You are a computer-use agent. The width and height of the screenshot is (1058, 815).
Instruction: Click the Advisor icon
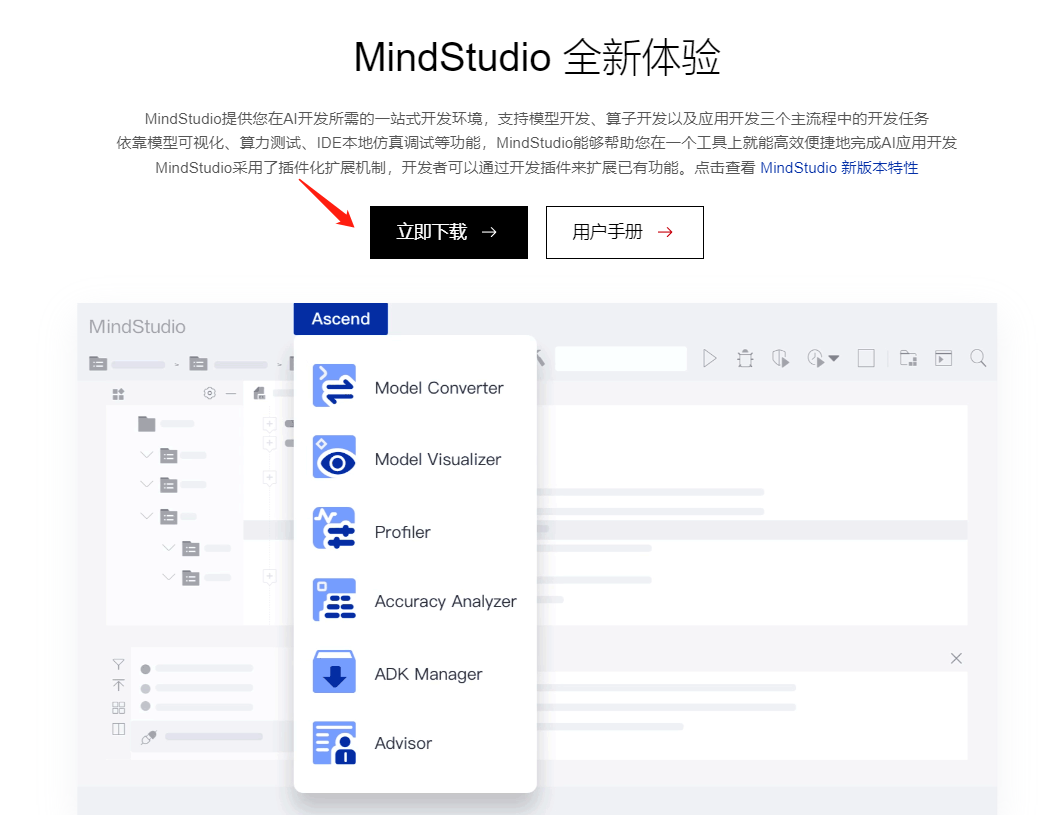tap(334, 743)
